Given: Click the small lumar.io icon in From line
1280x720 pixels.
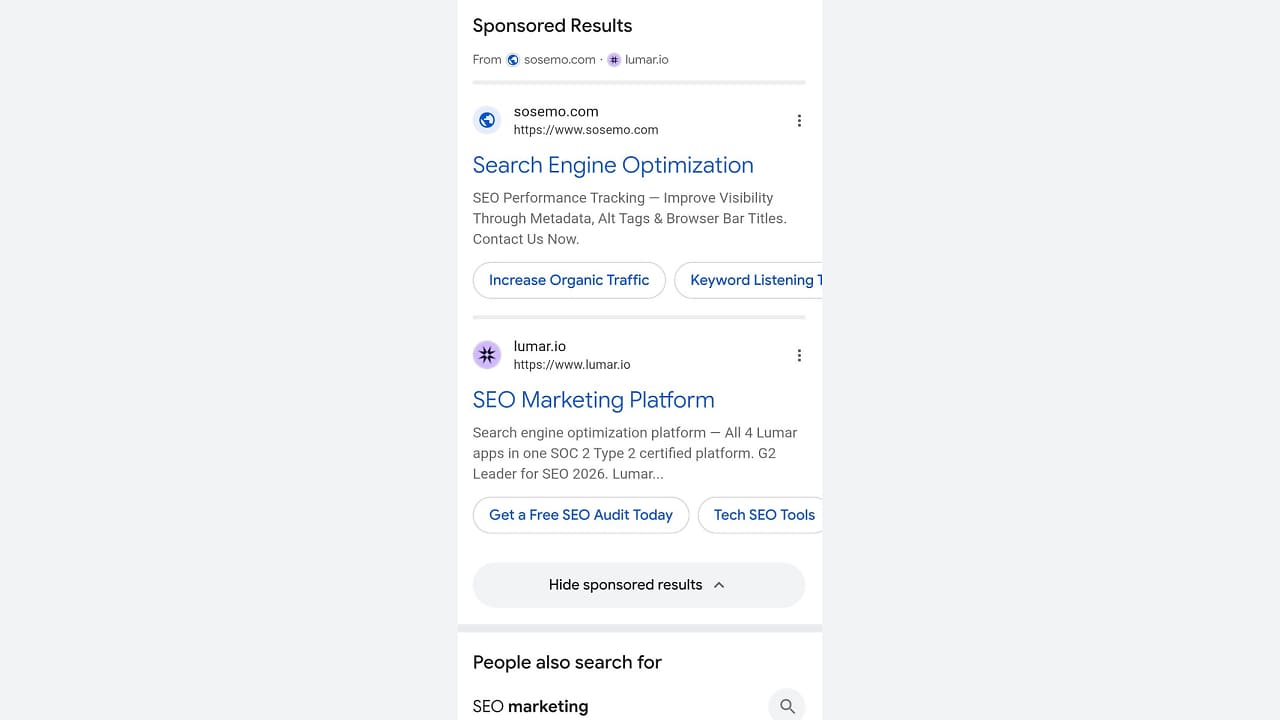Looking at the screenshot, I should coord(614,60).
